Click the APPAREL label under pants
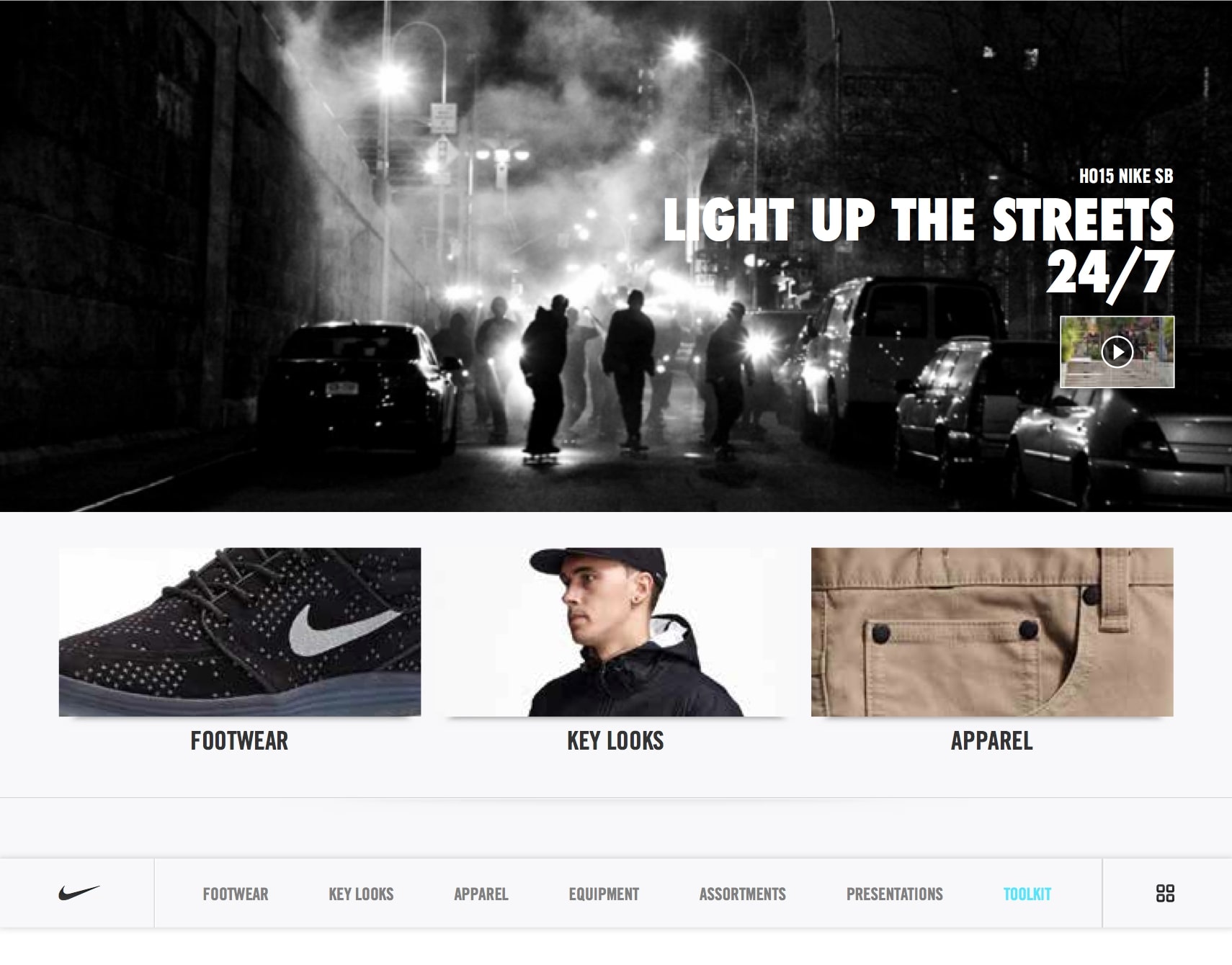1232x965 pixels. (x=991, y=740)
